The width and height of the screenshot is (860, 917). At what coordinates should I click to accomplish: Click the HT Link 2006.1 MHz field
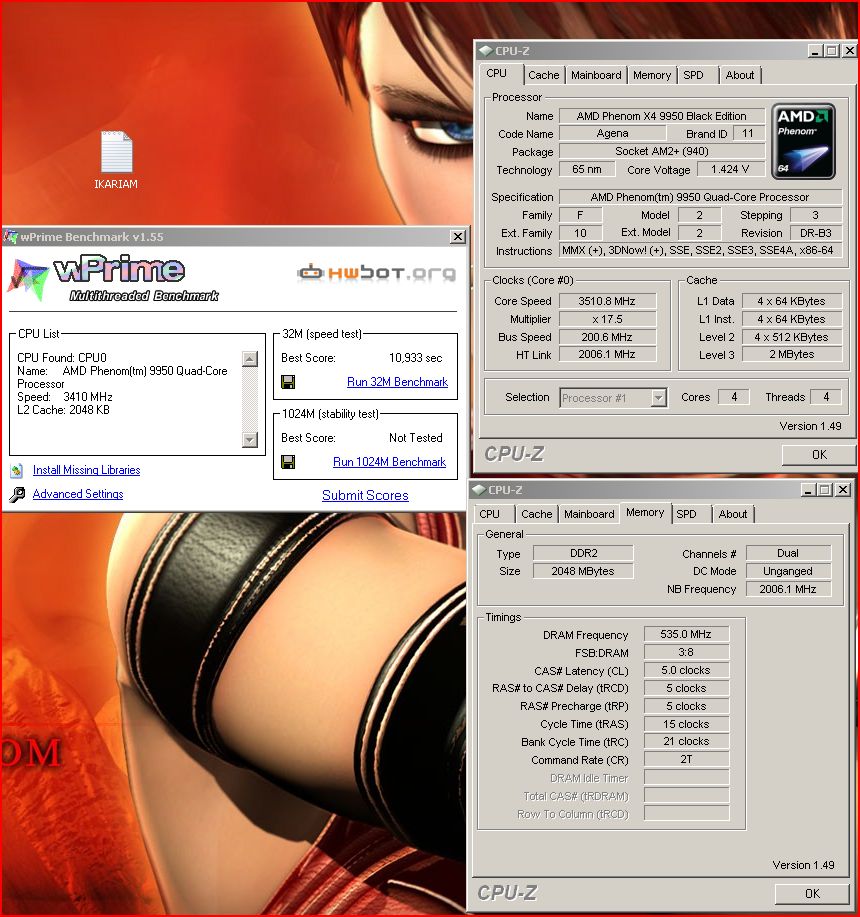pyautogui.click(x=607, y=354)
